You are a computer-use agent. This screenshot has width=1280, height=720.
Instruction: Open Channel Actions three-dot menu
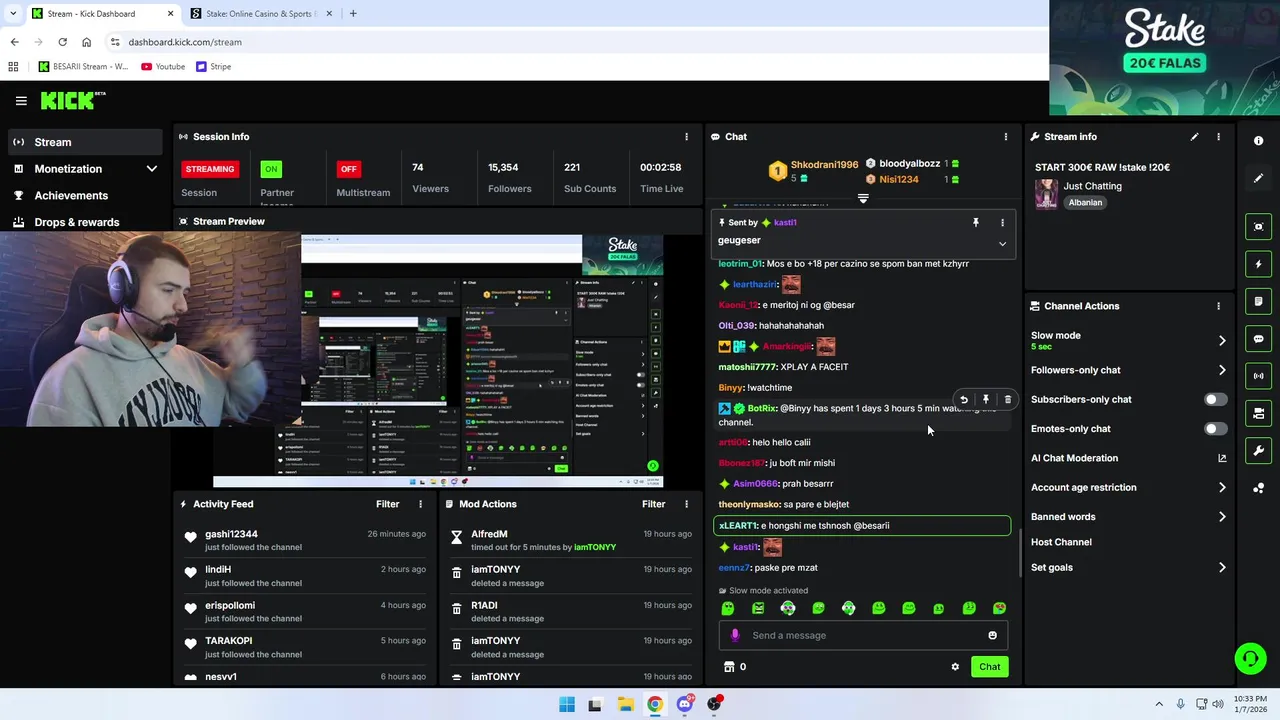pos(1218,306)
